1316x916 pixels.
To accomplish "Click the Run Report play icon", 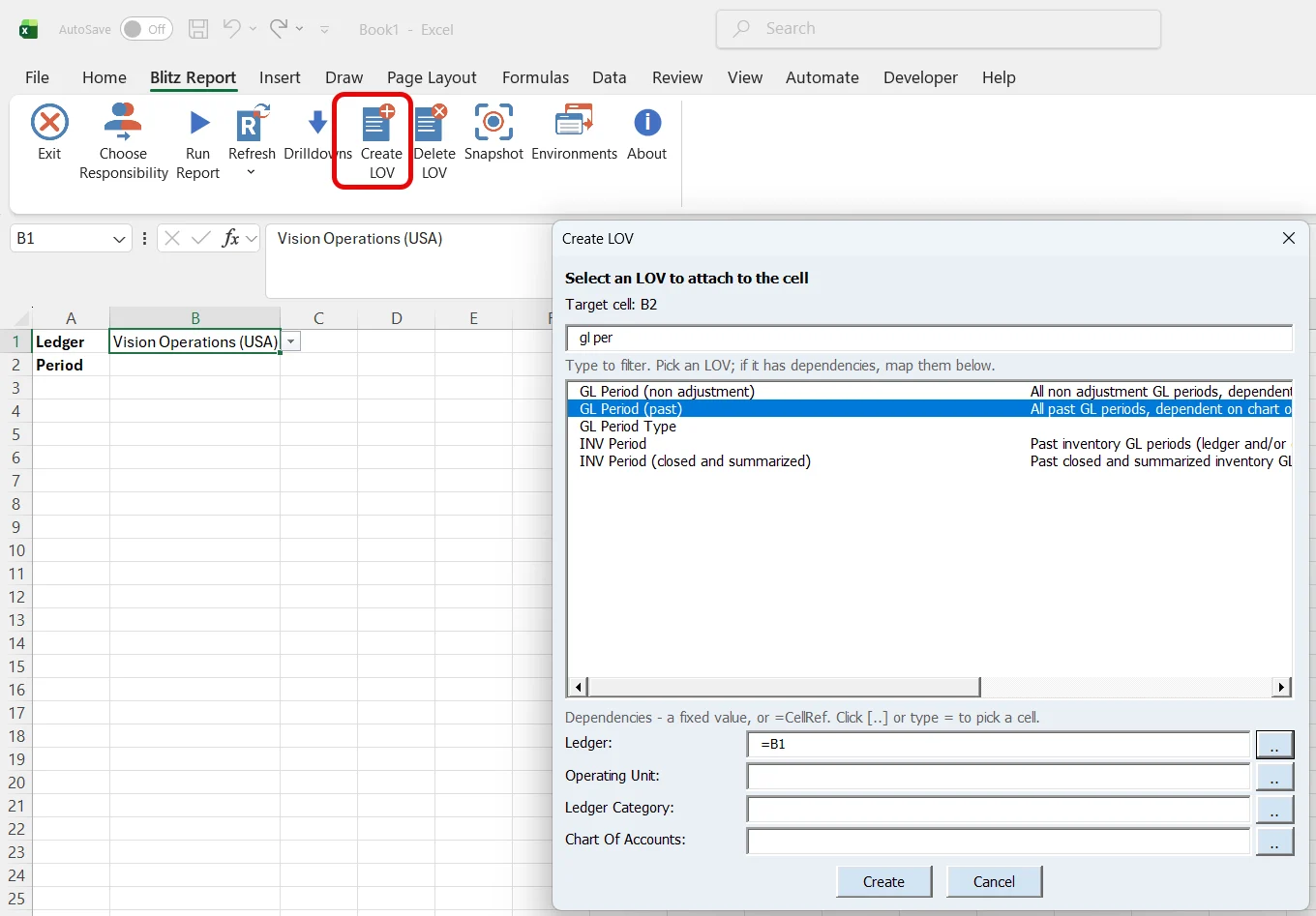I will point(198,123).
